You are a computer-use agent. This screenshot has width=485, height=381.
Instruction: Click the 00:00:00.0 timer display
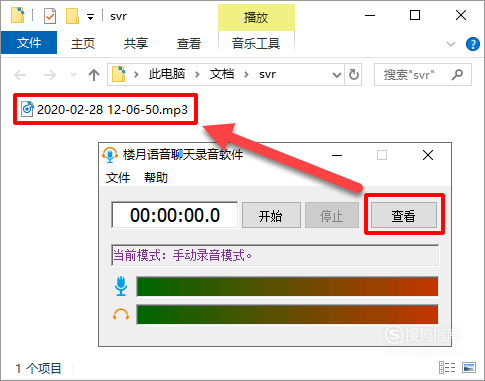coord(175,215)
